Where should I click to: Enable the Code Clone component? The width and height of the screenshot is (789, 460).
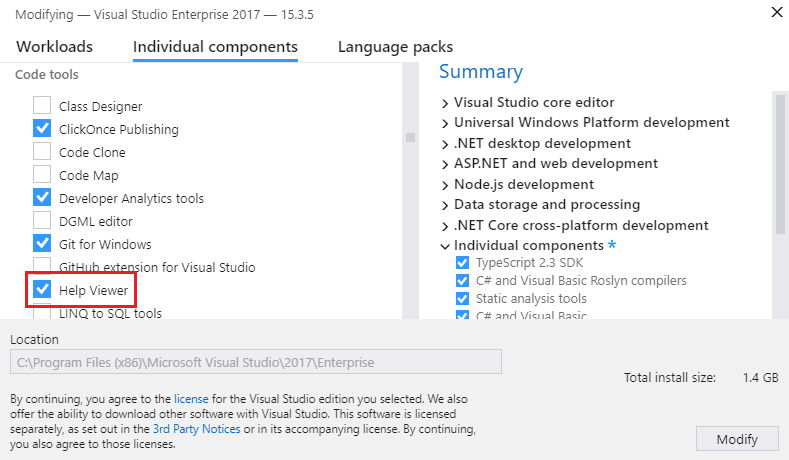click(42, 151)
